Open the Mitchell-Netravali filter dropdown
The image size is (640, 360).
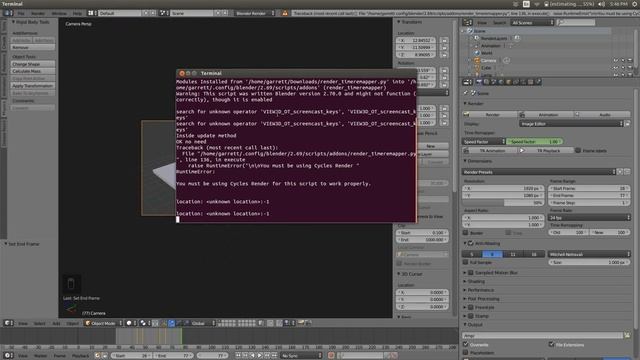click(x=589, y=254)
